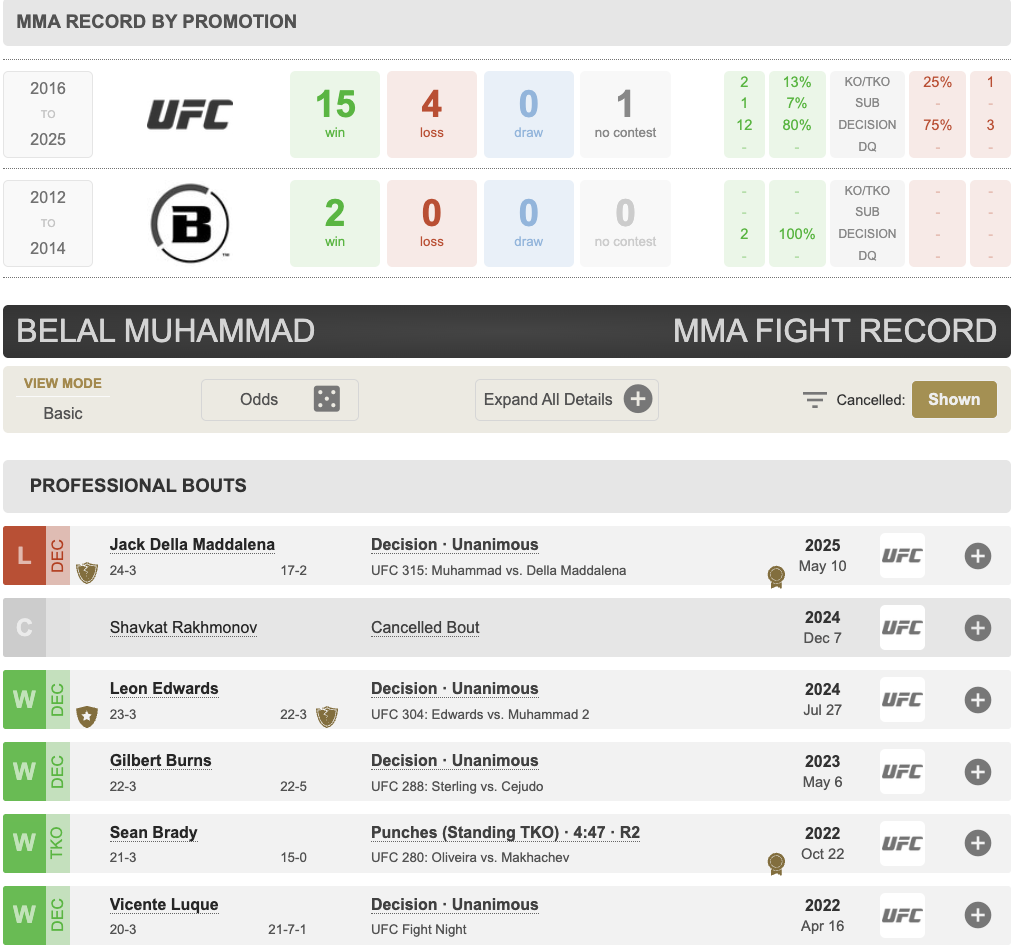Expand details of Jack Della Maddalena bout
The height and width of the screenshot is (948, 1020).
click(978, 556)
